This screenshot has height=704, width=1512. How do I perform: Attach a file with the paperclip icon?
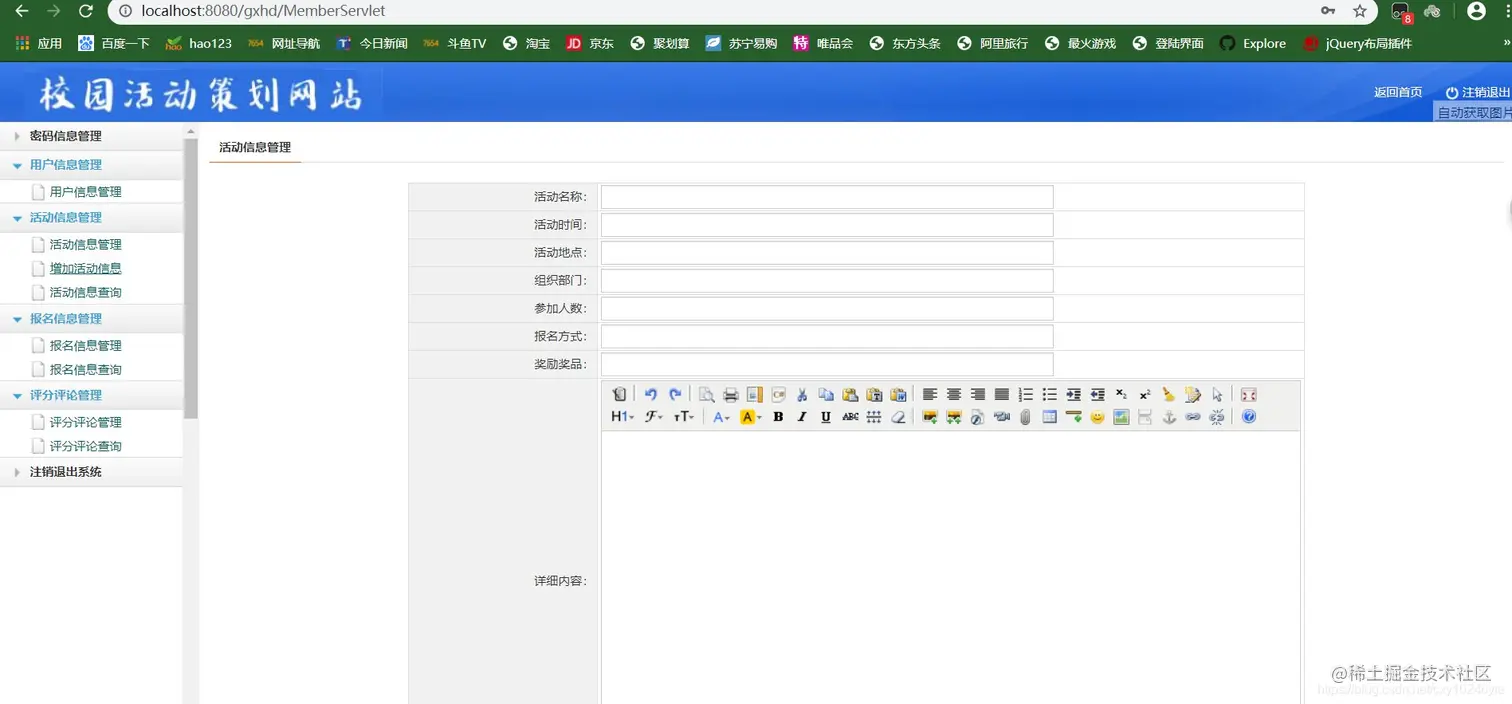tap(1025, 417)
